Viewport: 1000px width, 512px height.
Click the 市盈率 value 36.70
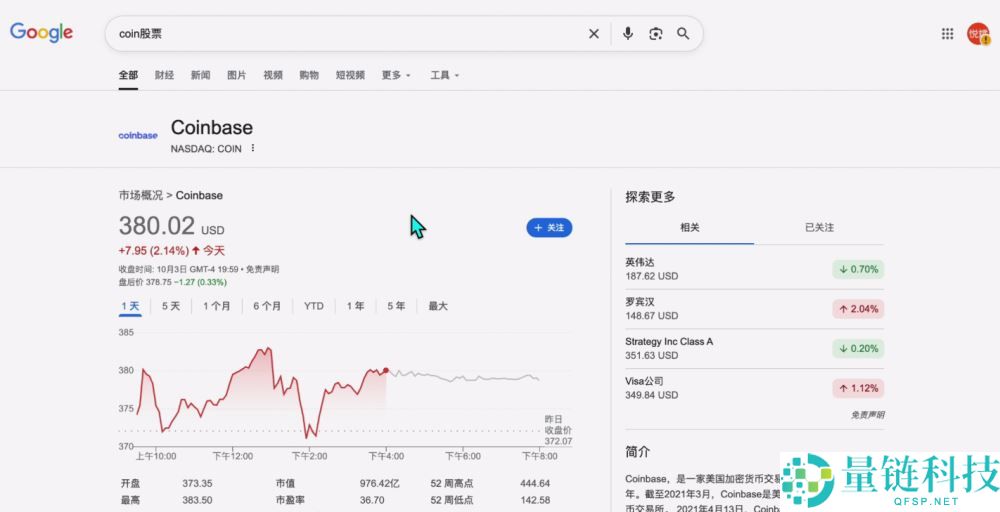[x=372, y=500]
